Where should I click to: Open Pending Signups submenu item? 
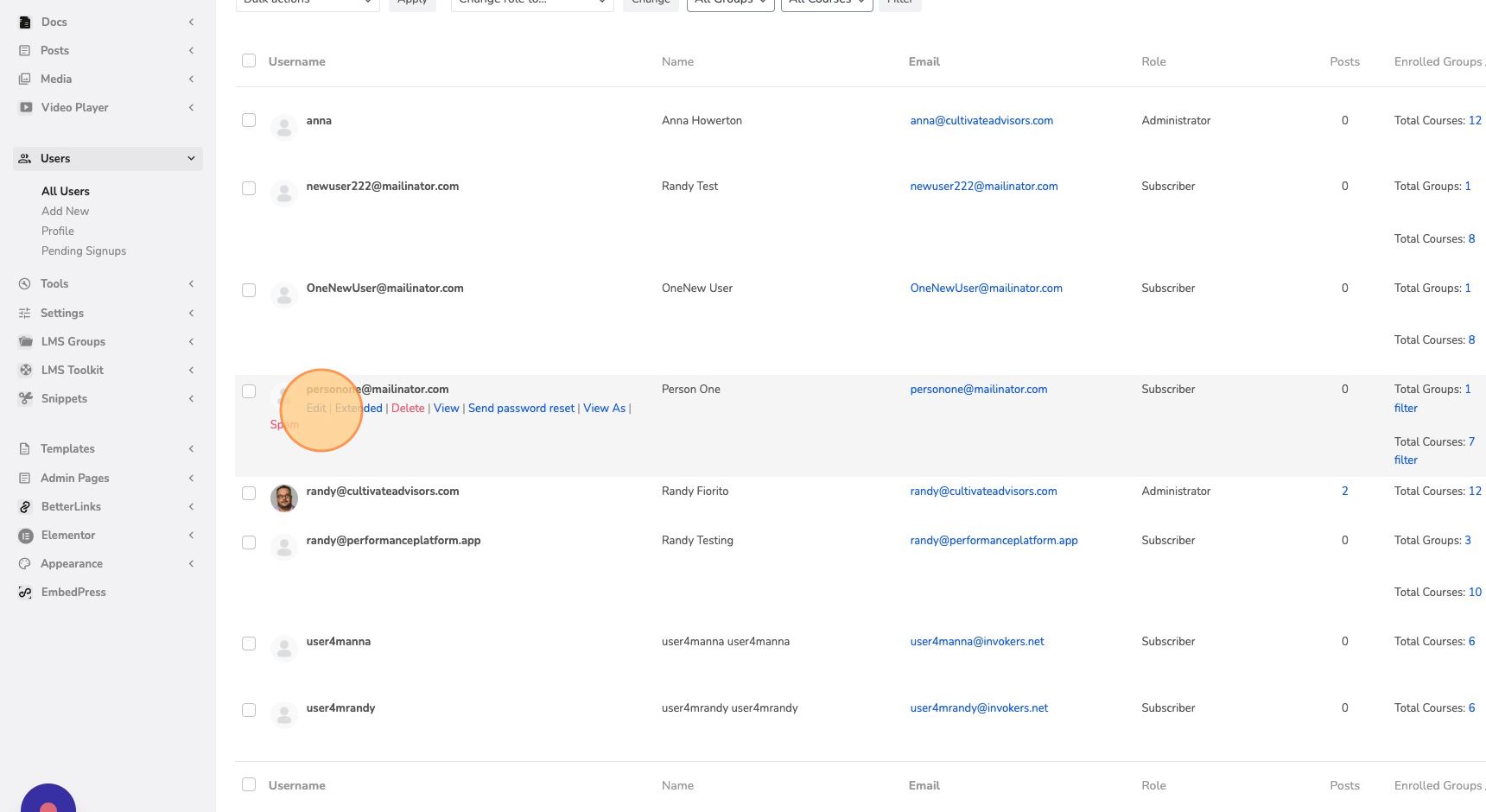(84, 251)
